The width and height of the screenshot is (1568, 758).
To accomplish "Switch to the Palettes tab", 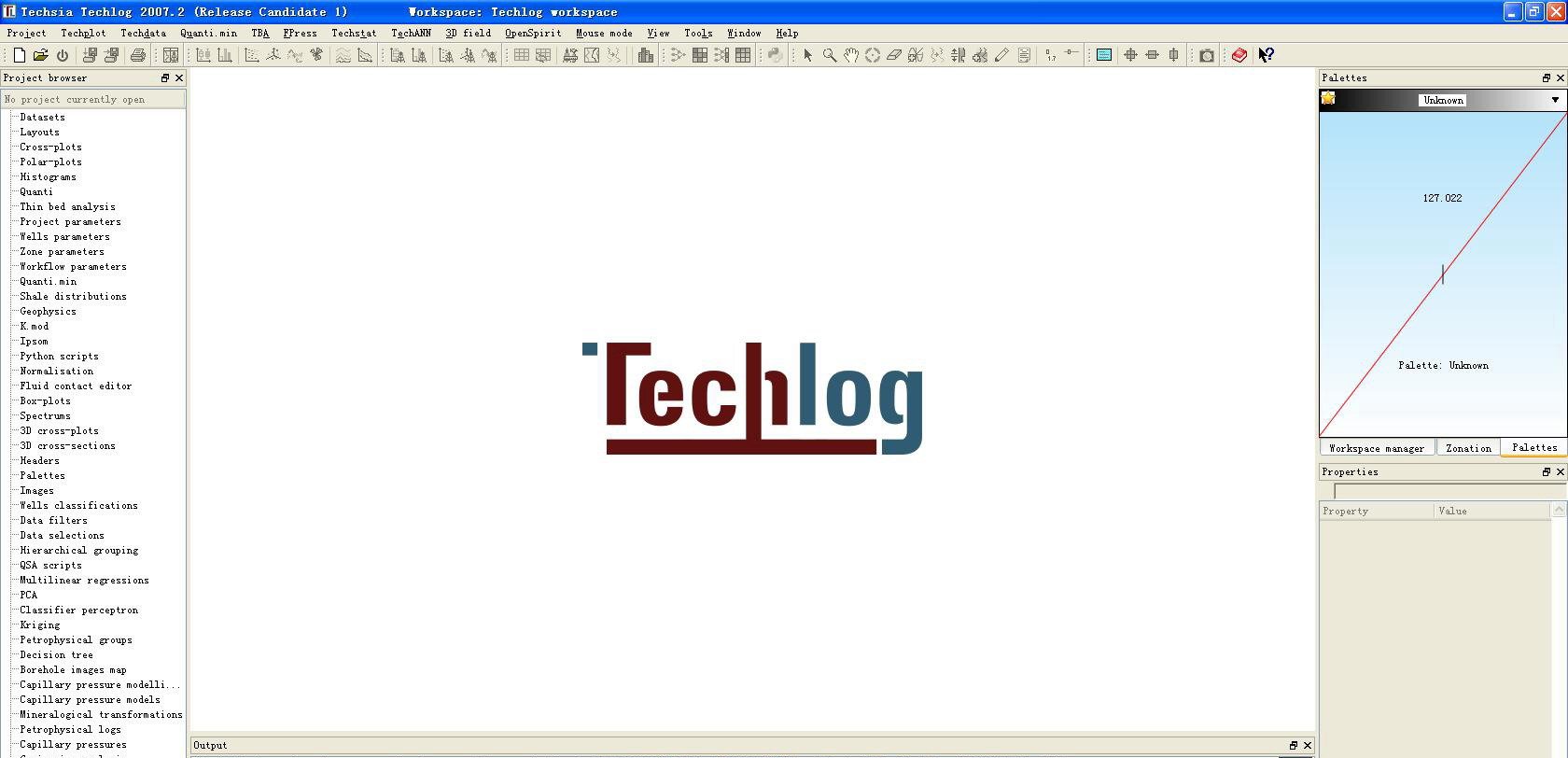I will click(x=1534, y=447).
